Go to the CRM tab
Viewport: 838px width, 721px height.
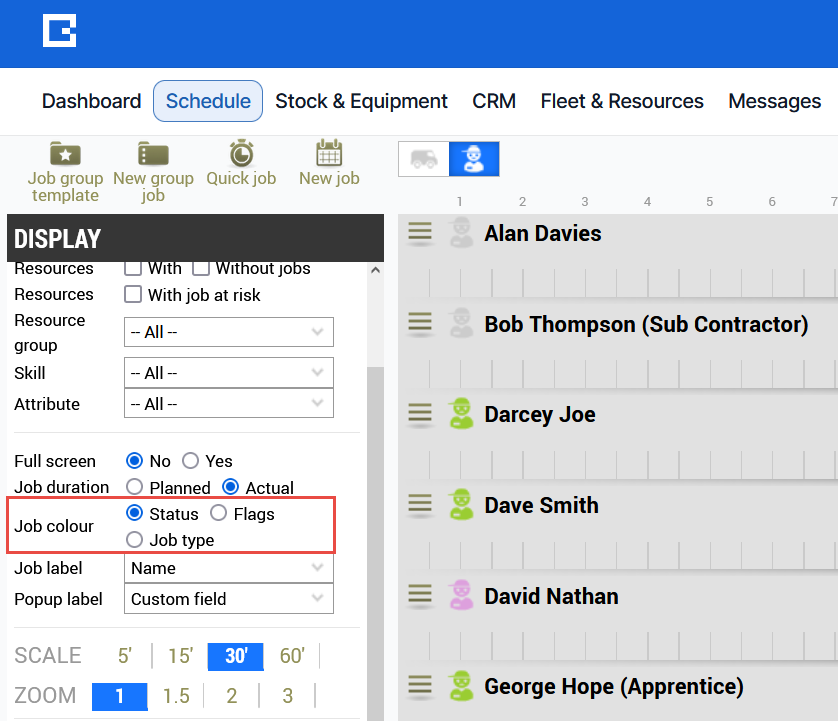tap(494, 101)
